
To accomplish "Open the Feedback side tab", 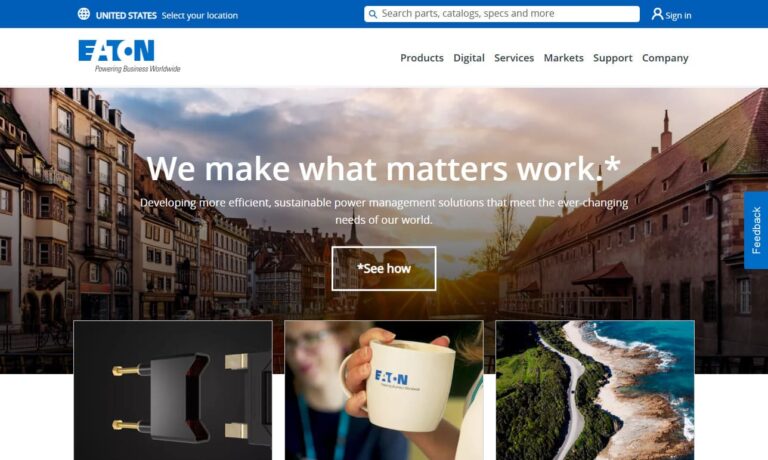I will 756,230.
